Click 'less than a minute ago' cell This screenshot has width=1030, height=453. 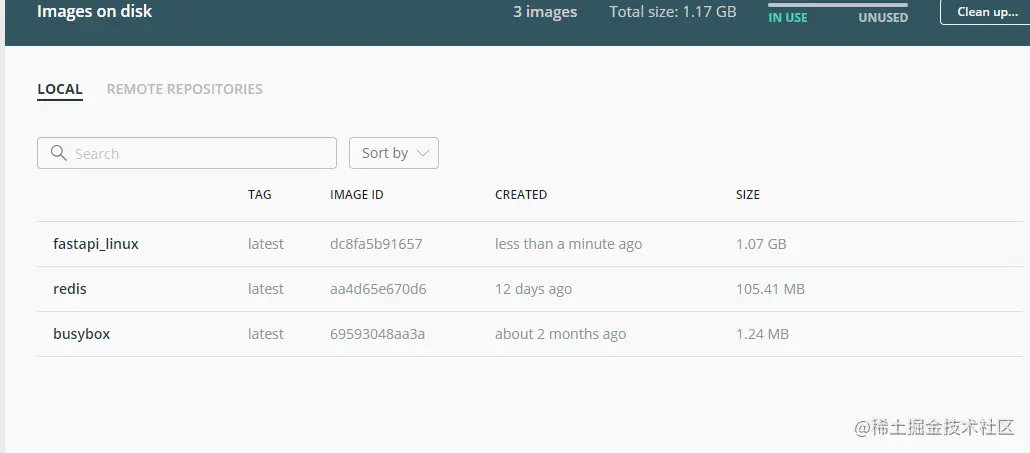point(568,244)
